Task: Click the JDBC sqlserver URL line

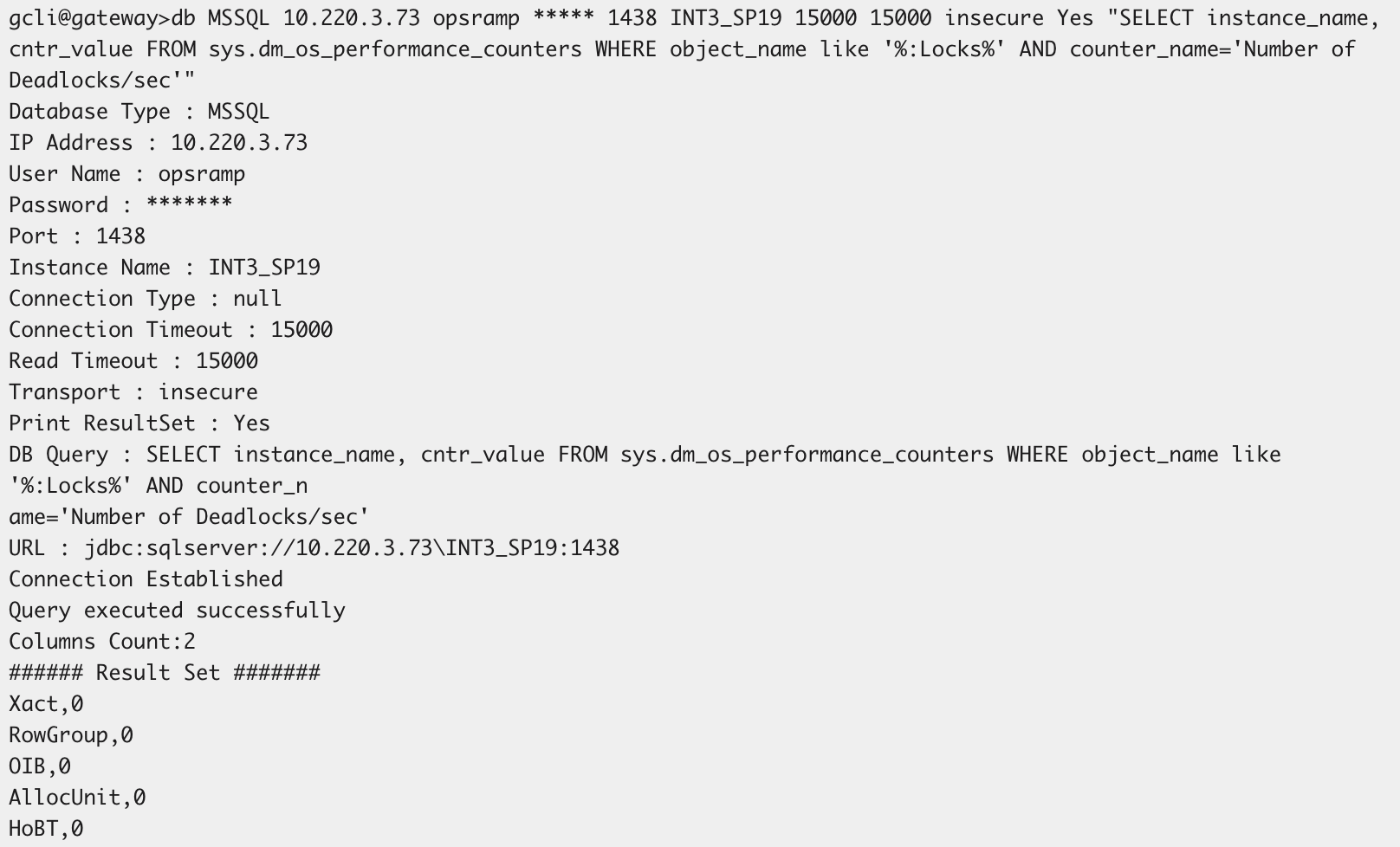Action: tap(314, 548)
